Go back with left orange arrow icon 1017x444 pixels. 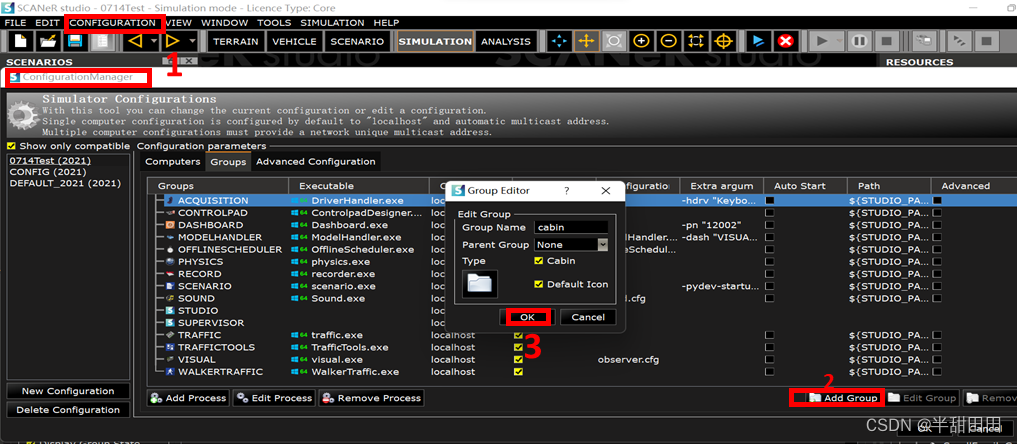[x=135, y=41]
